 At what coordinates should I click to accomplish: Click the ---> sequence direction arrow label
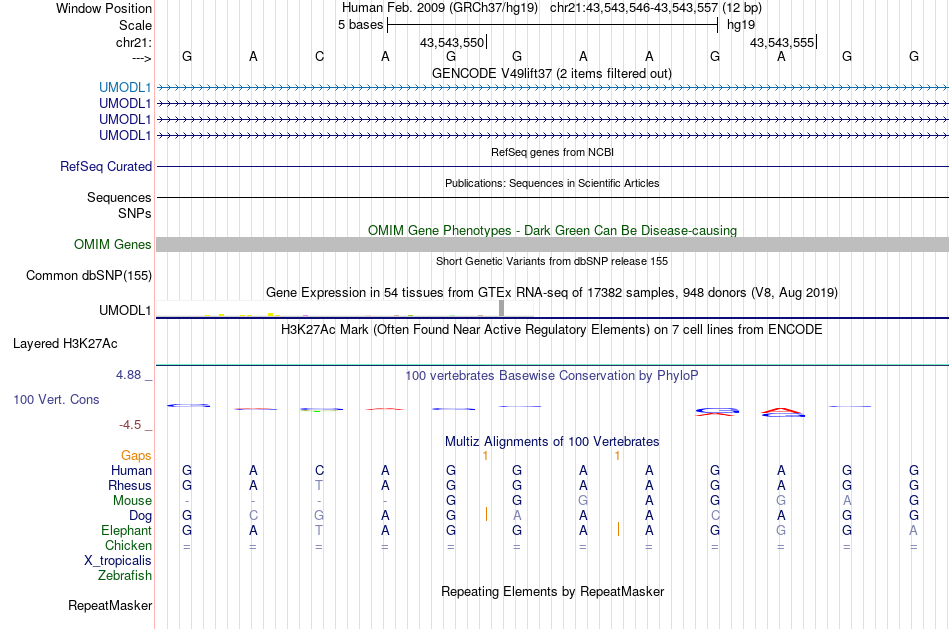(x=141, y=58)
